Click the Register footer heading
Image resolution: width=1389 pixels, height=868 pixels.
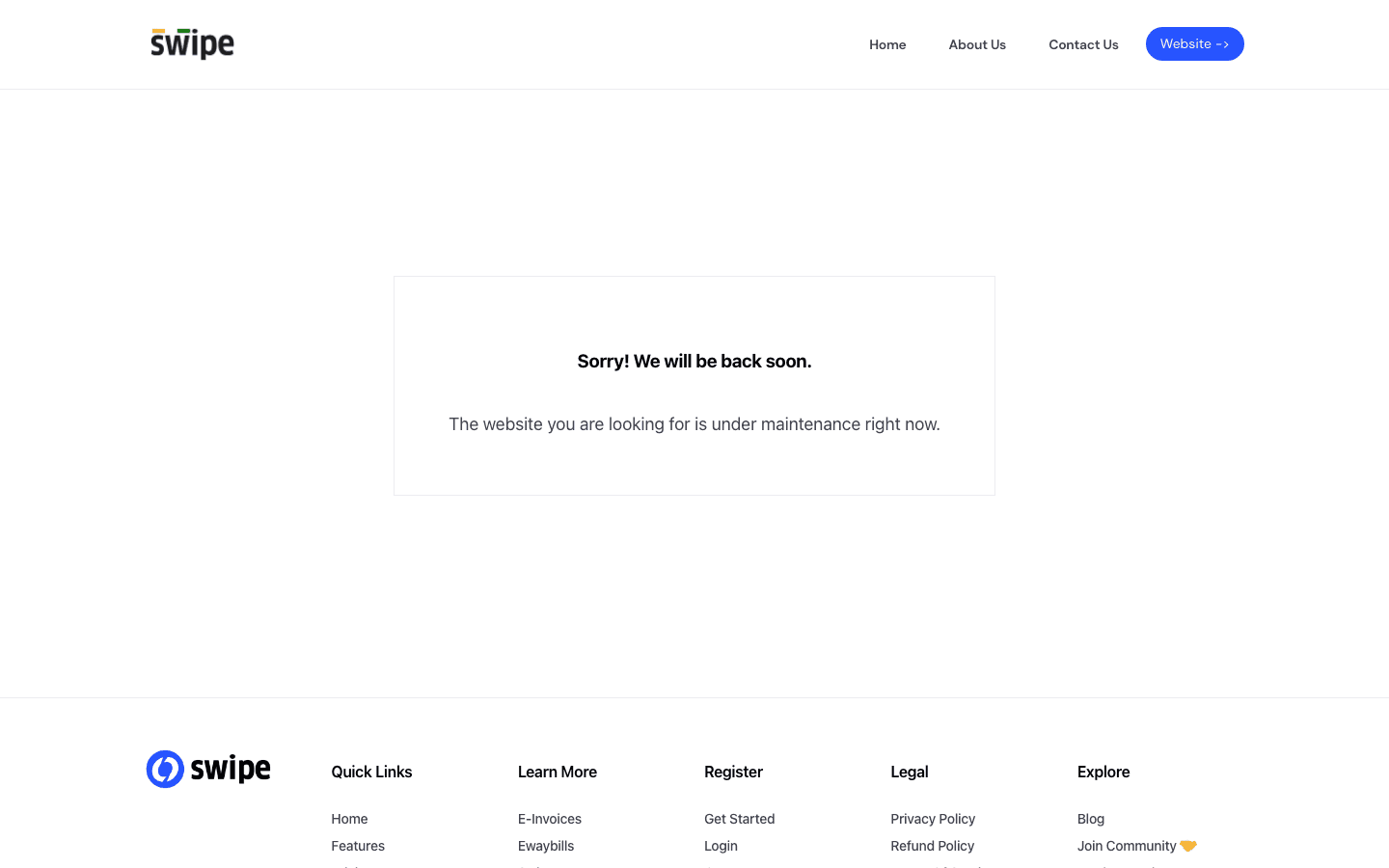pyautogui.click(x=733, y=772)
